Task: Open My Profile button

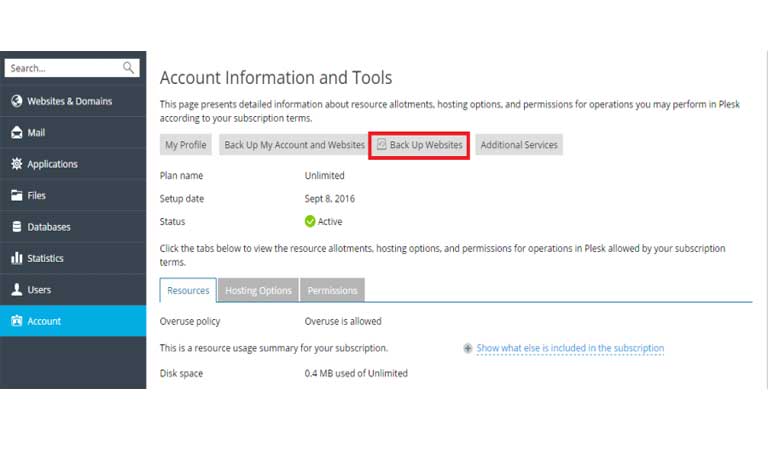Action: click(186, 144)
